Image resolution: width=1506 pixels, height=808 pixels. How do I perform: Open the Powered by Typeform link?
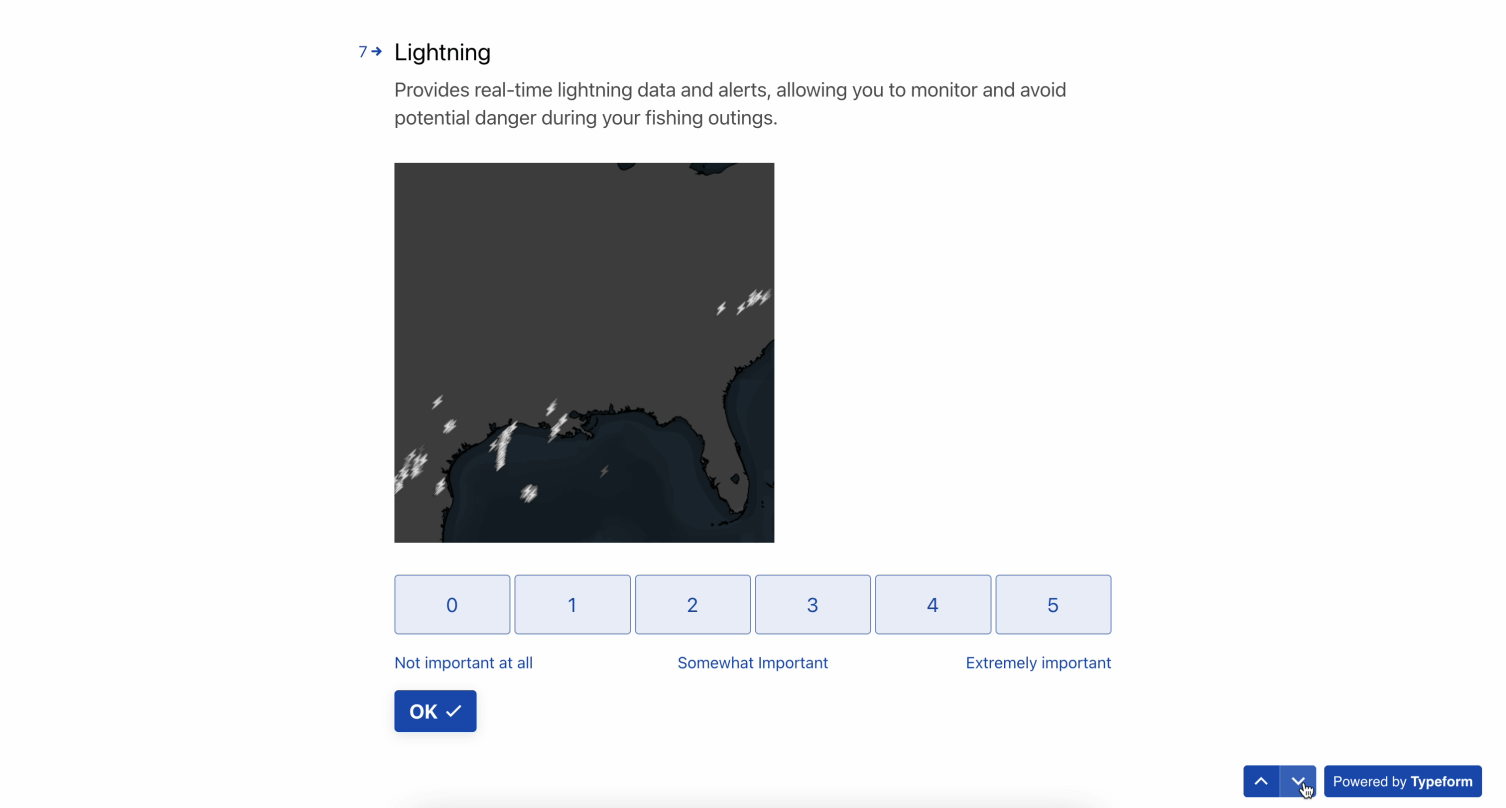pos(1402,781)
